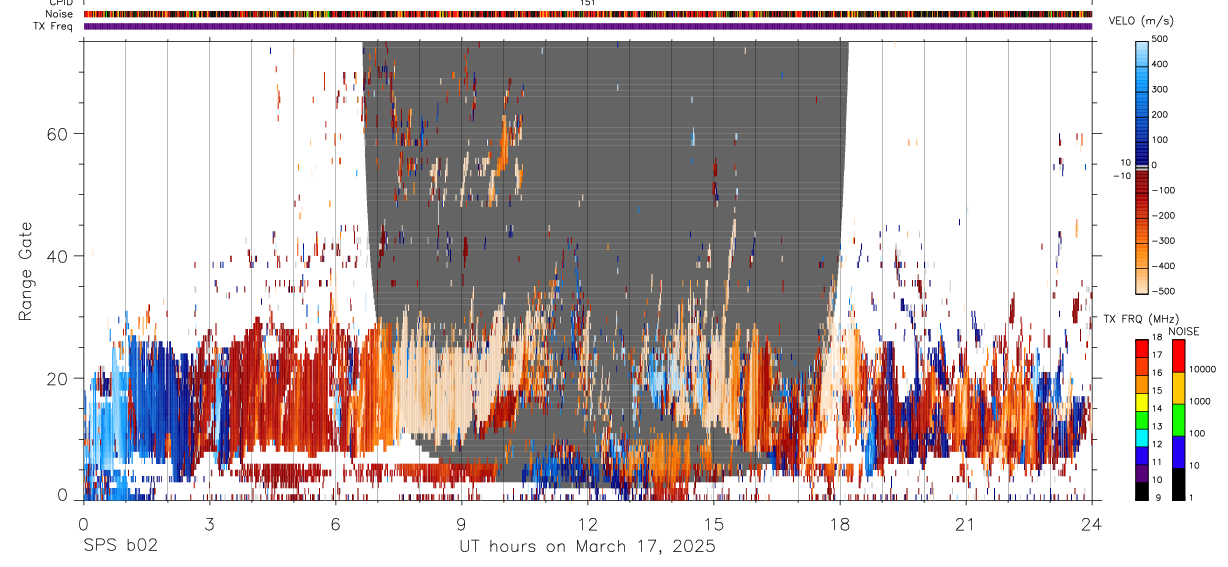Image resolution: width=1228 pixels, height=567 pixels.
Task: Click the TX Freq strip label at top
Action: tap(54, 26)
